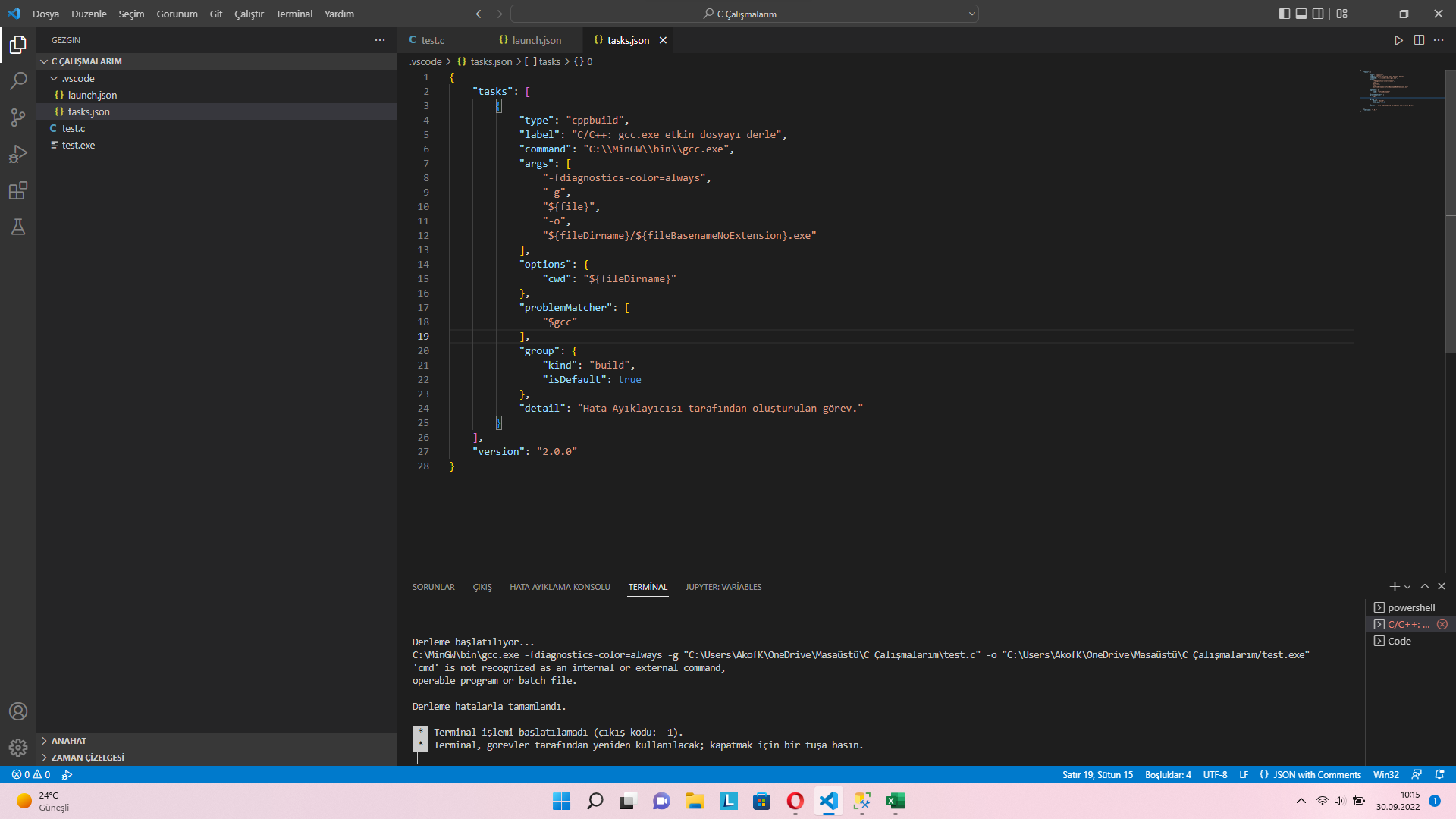1456x819 pixels.
Task: Expand the ANAHAT section
Action: (x=68, y=741)
